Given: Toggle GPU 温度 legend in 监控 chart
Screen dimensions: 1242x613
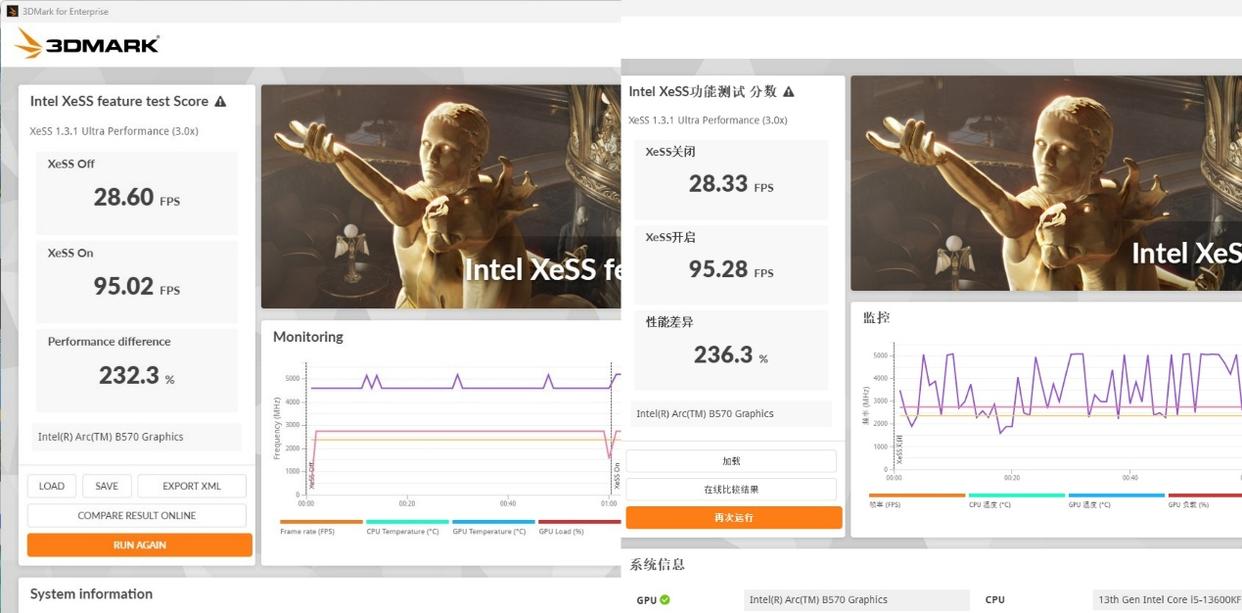Looking at the screenshot, I should [x=1116, y=500].
